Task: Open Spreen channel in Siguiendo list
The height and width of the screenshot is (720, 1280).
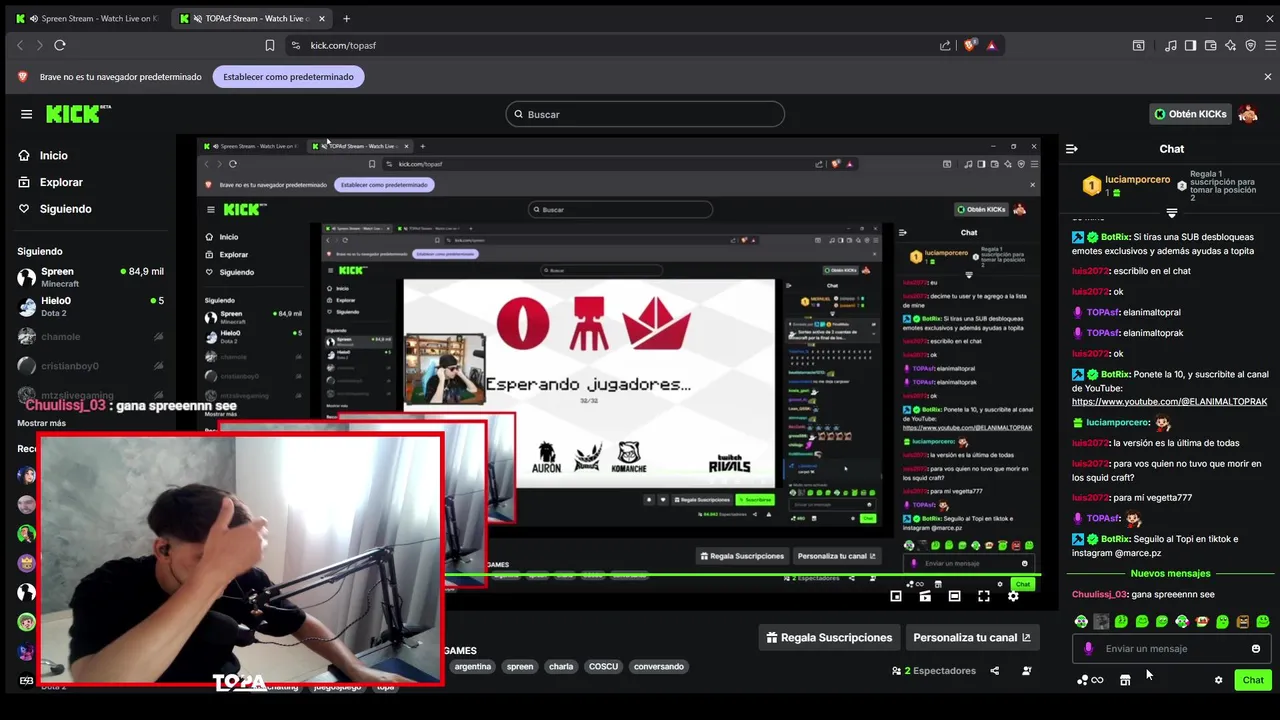Action: coord(90,277)
